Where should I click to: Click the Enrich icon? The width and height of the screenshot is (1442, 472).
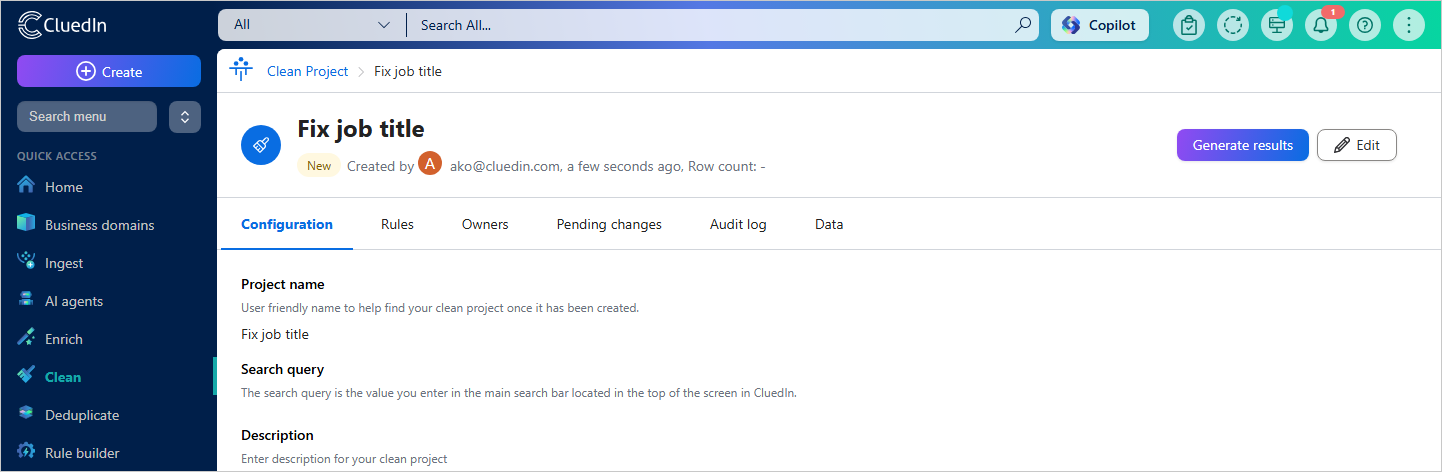(27, 338)
